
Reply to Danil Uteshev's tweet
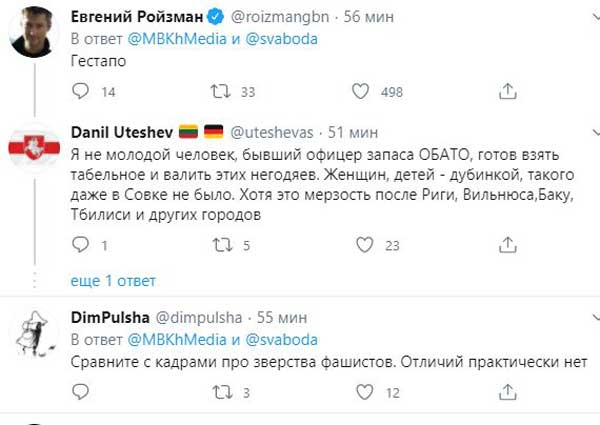click(82, 244)
